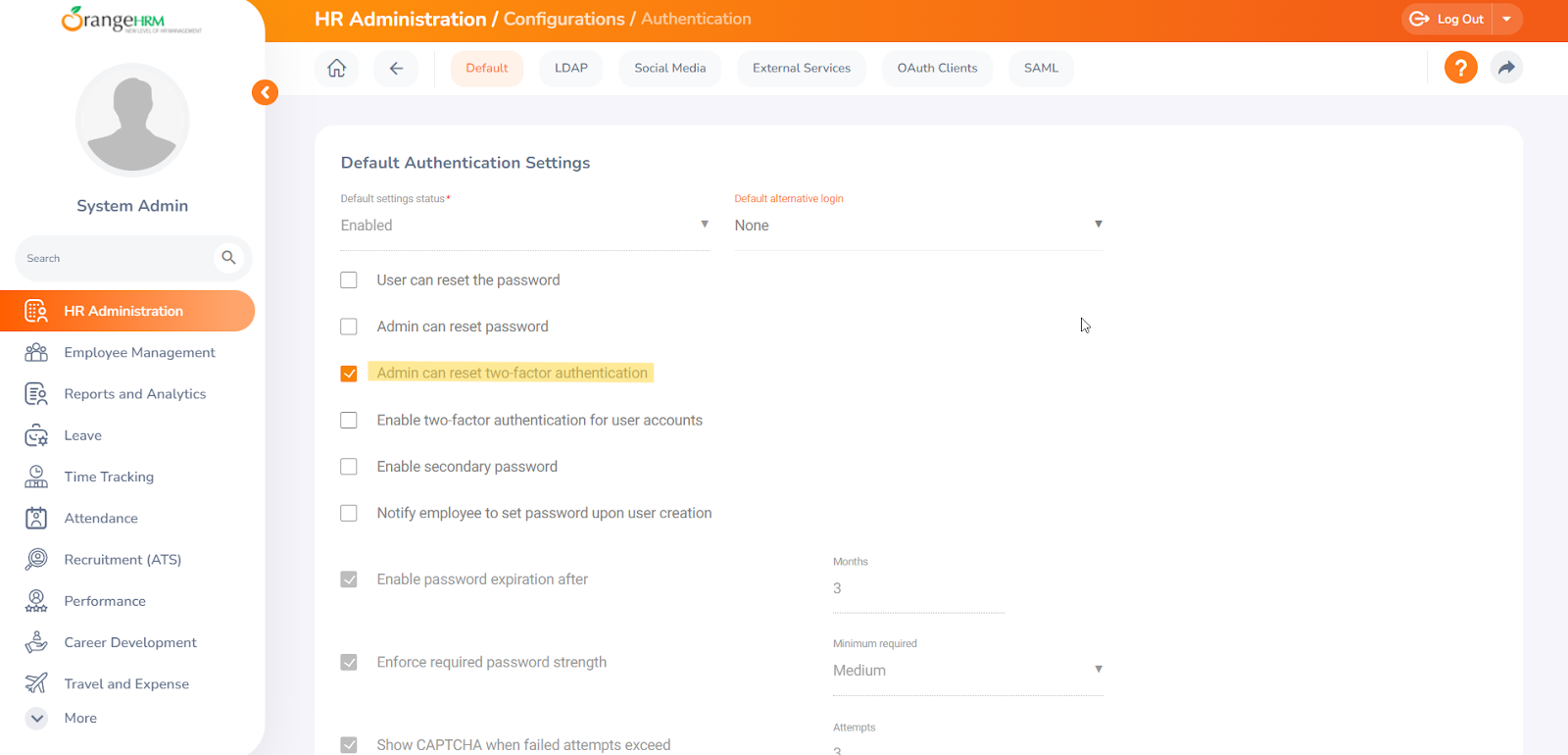Click the Attendance sidebar icon
1568x755 pixels.
click(36, 518)
